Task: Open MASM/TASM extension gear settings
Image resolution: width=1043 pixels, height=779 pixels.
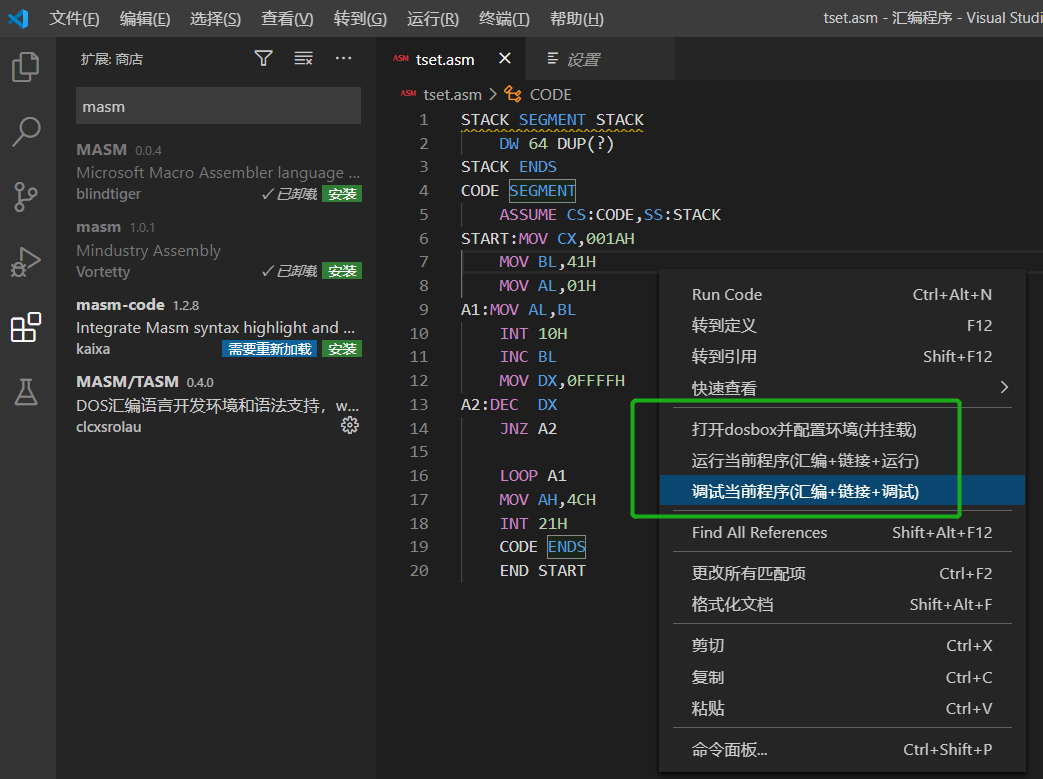Action: (350, 425)
